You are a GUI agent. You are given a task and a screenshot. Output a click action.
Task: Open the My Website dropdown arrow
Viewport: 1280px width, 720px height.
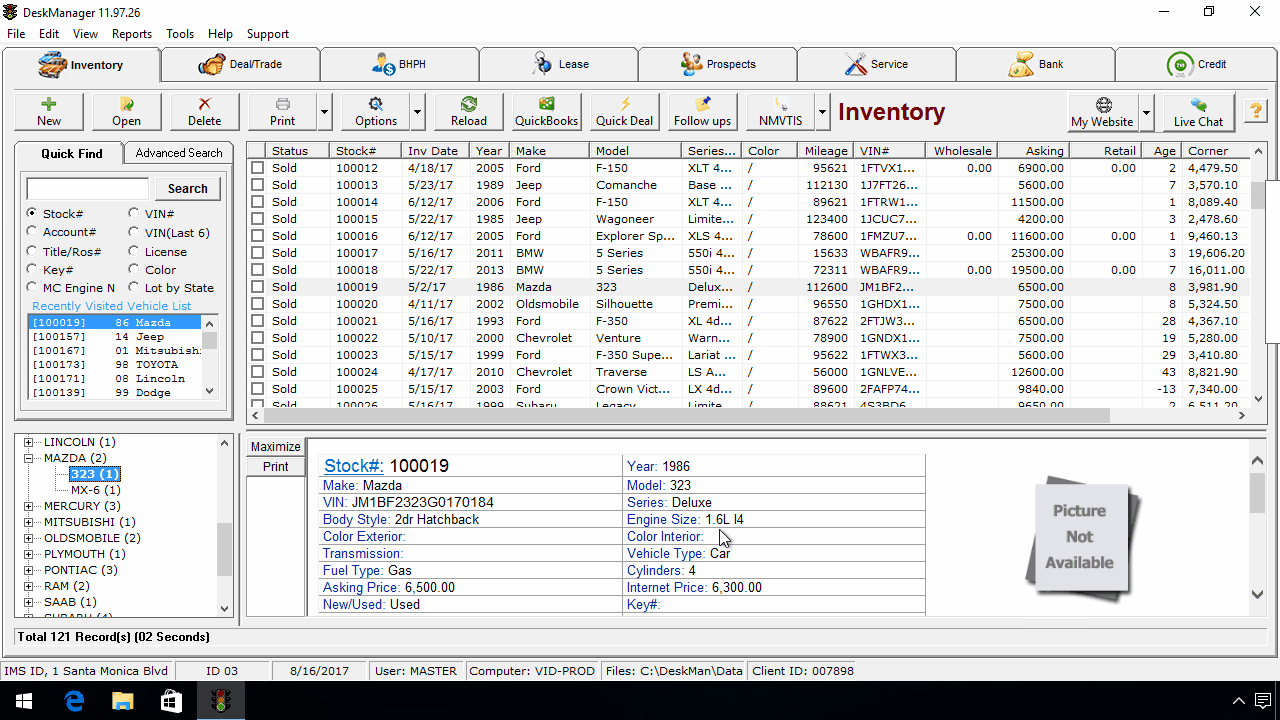[1147, 112]
